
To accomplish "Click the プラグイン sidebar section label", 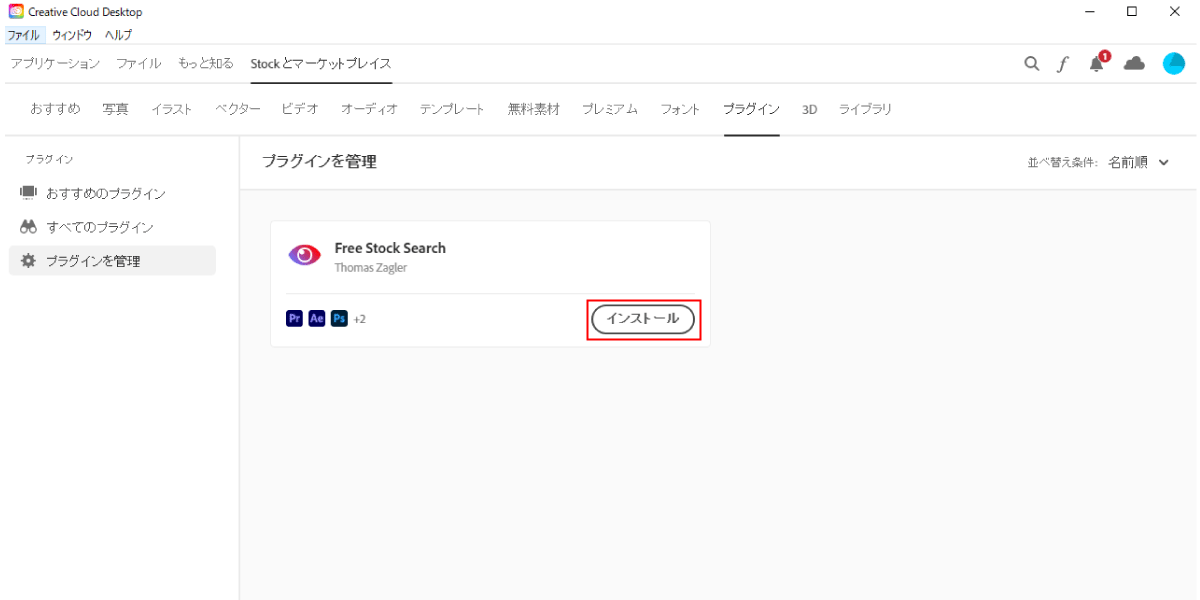I will [x=49, y=159].
